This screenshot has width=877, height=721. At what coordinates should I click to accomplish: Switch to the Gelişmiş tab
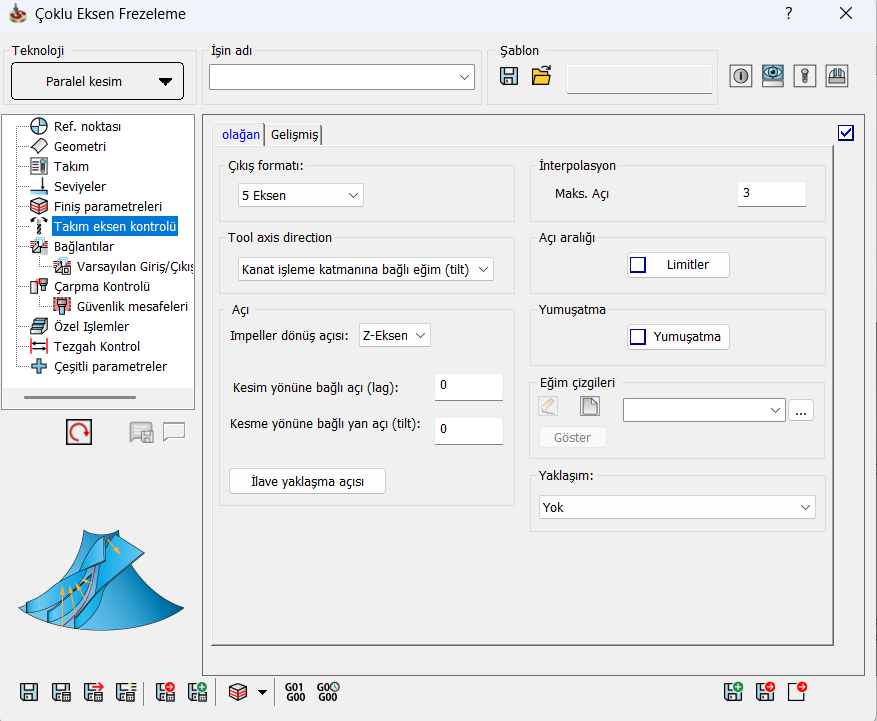pyautogui.click(x=294, y=135)
